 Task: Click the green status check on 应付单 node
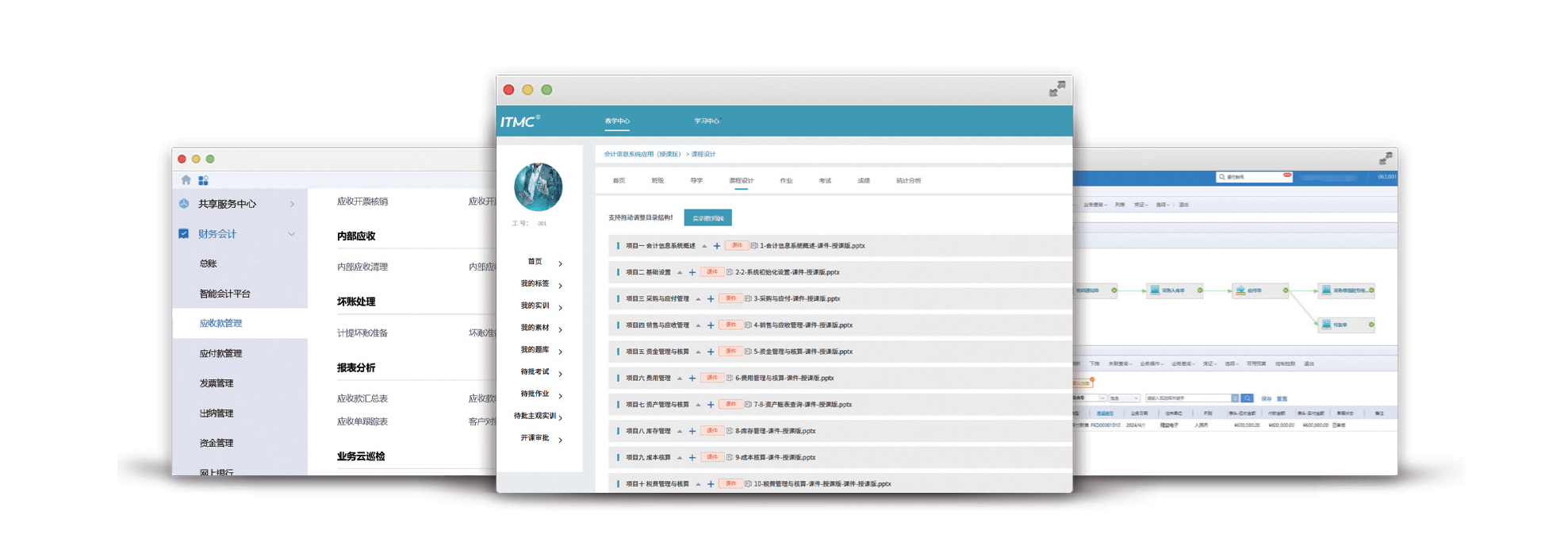coord(1286,290)
